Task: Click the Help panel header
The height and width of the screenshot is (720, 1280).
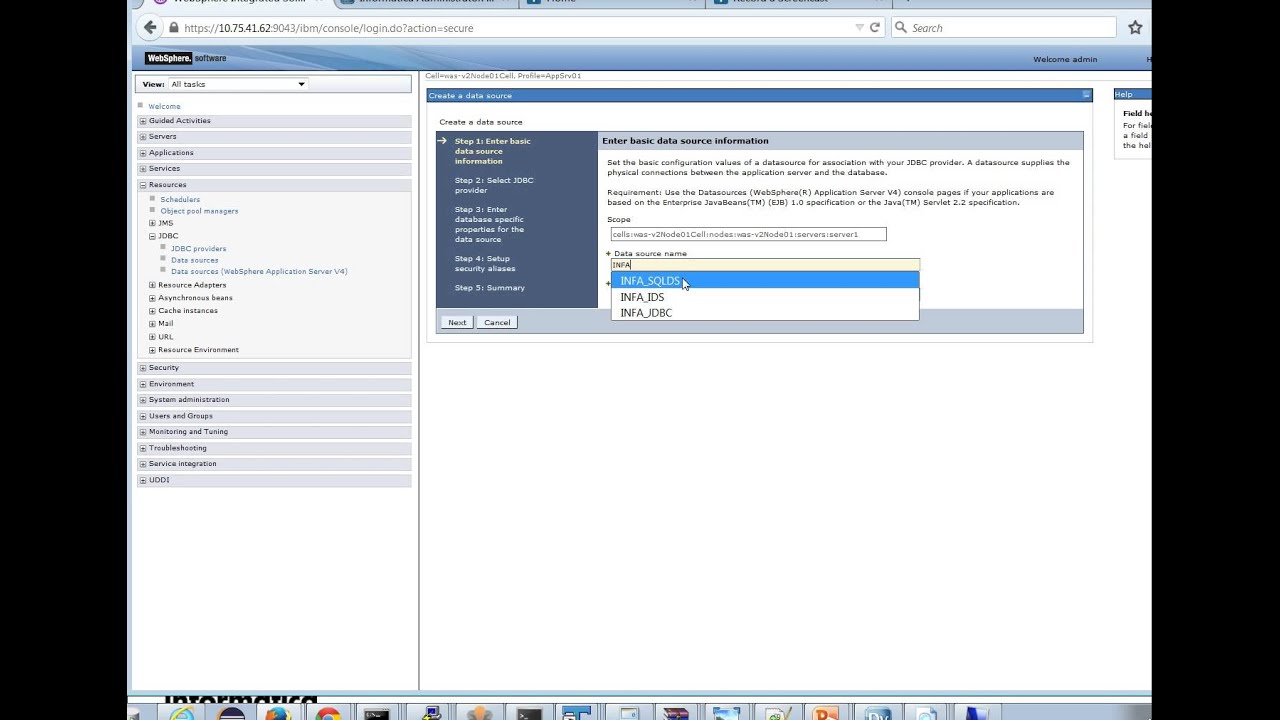Action: tap(1132, 95)
